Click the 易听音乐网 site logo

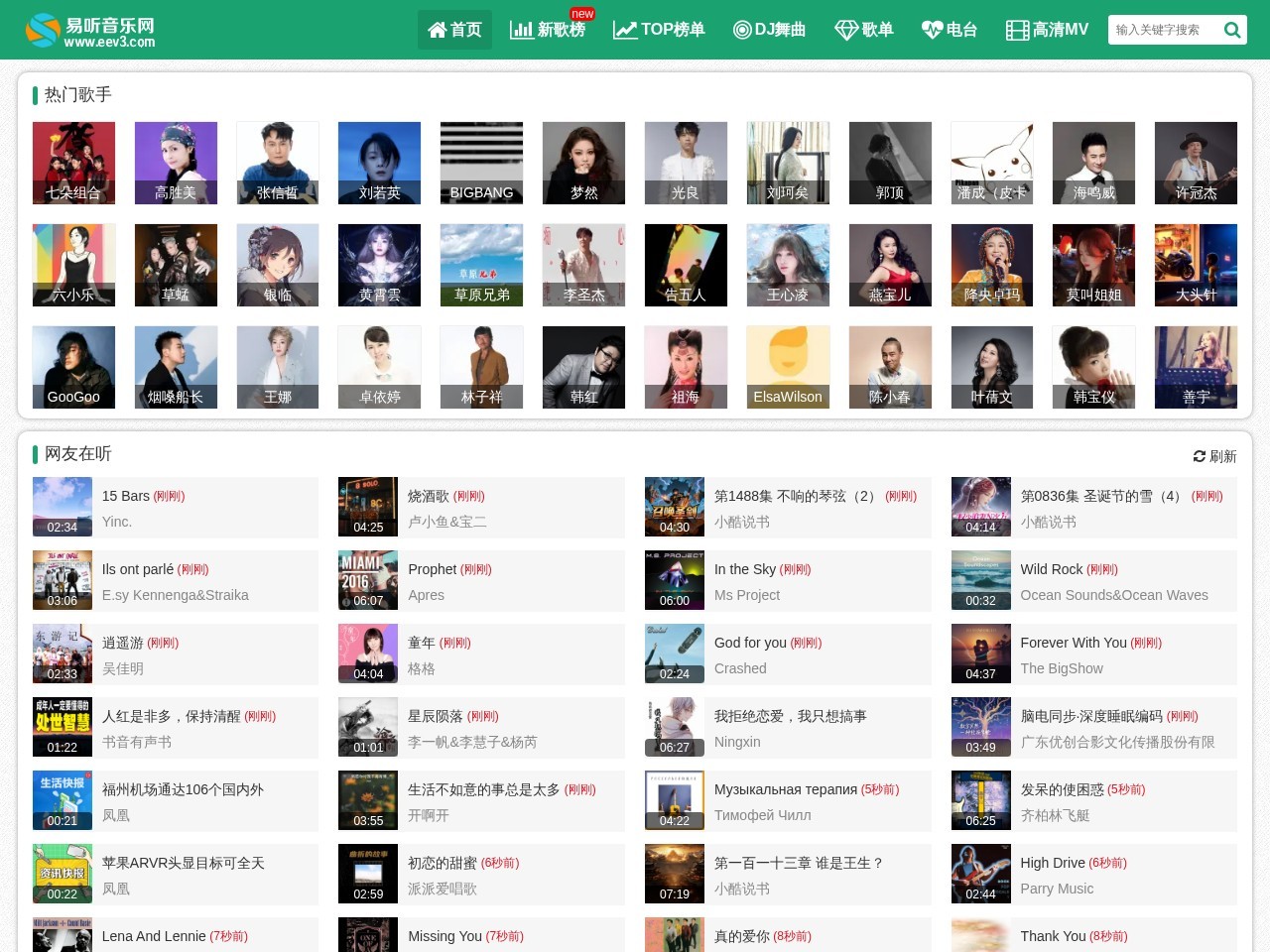pyautogui.click(x=90, y=31)
